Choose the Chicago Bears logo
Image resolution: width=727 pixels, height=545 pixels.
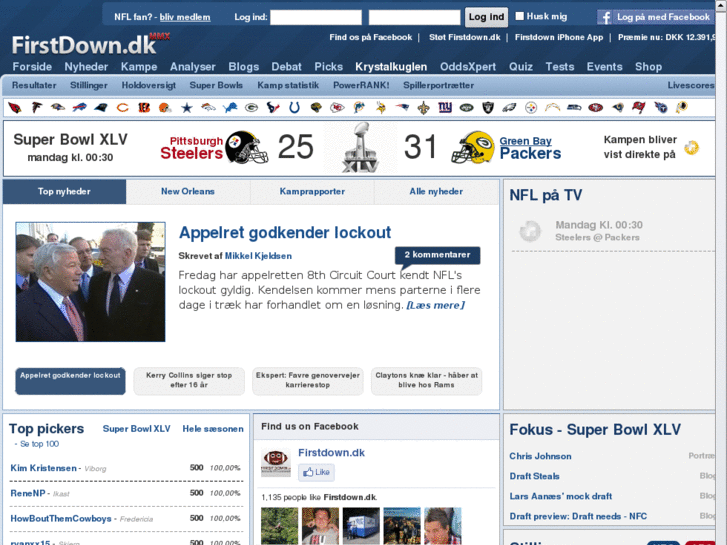[x=122, y=108]
